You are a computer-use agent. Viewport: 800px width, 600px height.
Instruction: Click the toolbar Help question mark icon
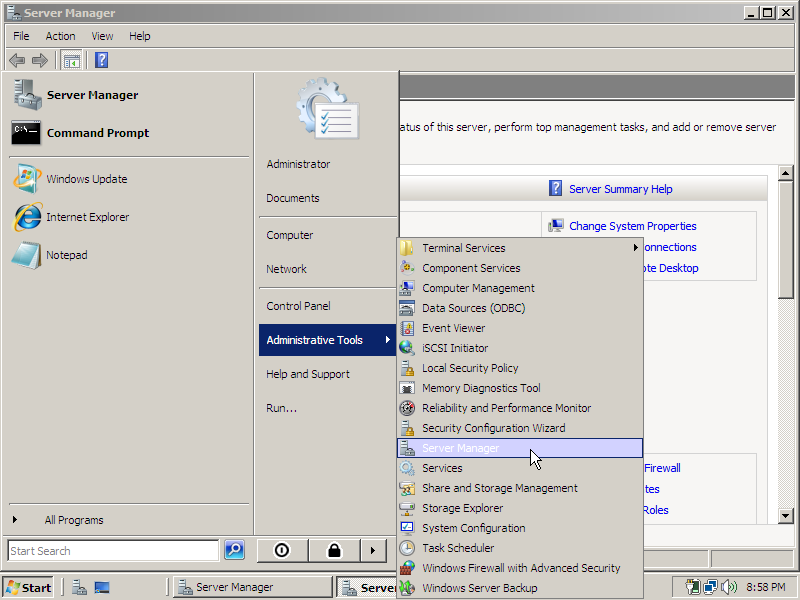click(x=102, y=60)
